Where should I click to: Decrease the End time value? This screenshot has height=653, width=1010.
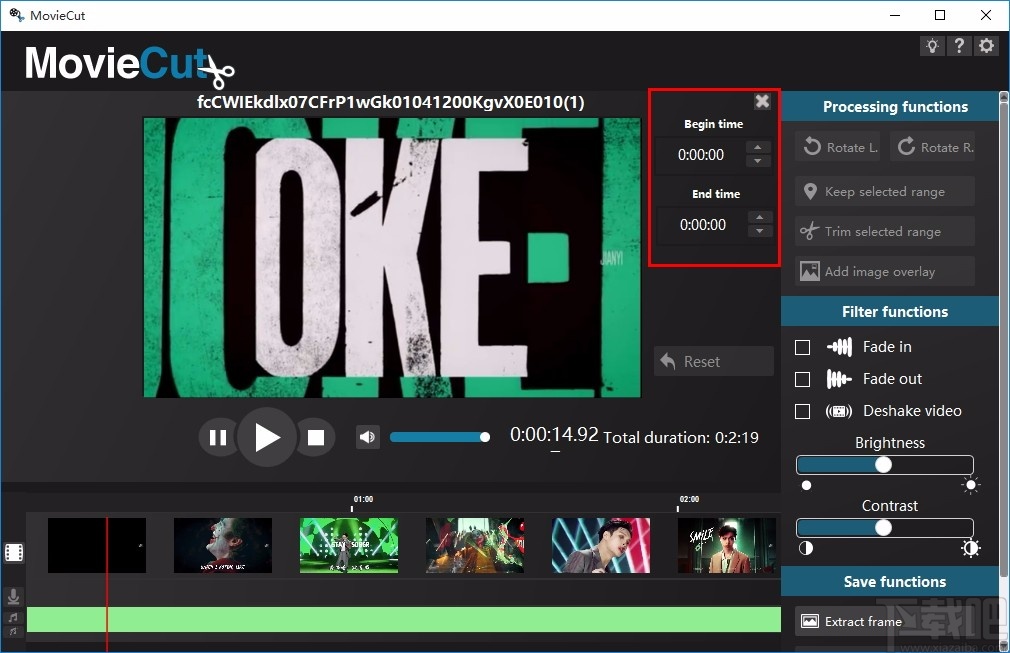[760, 231]
